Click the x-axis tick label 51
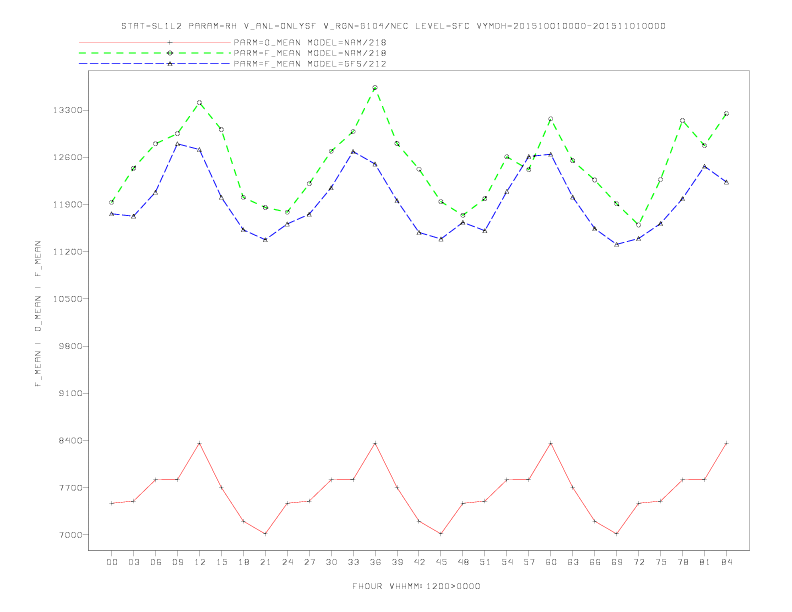The width and height of the screenshot is (792, 612). tap(485, 562)
